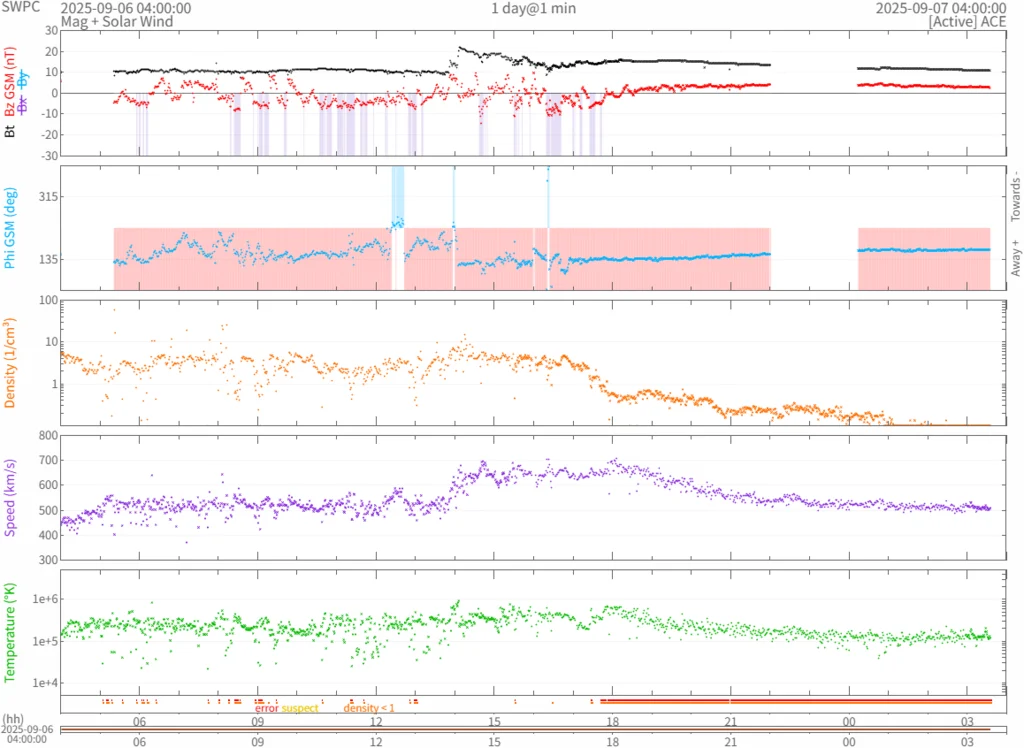Click the 'Towards -' sector label
1024x748 pixels.
click(x=1017, y=195)
